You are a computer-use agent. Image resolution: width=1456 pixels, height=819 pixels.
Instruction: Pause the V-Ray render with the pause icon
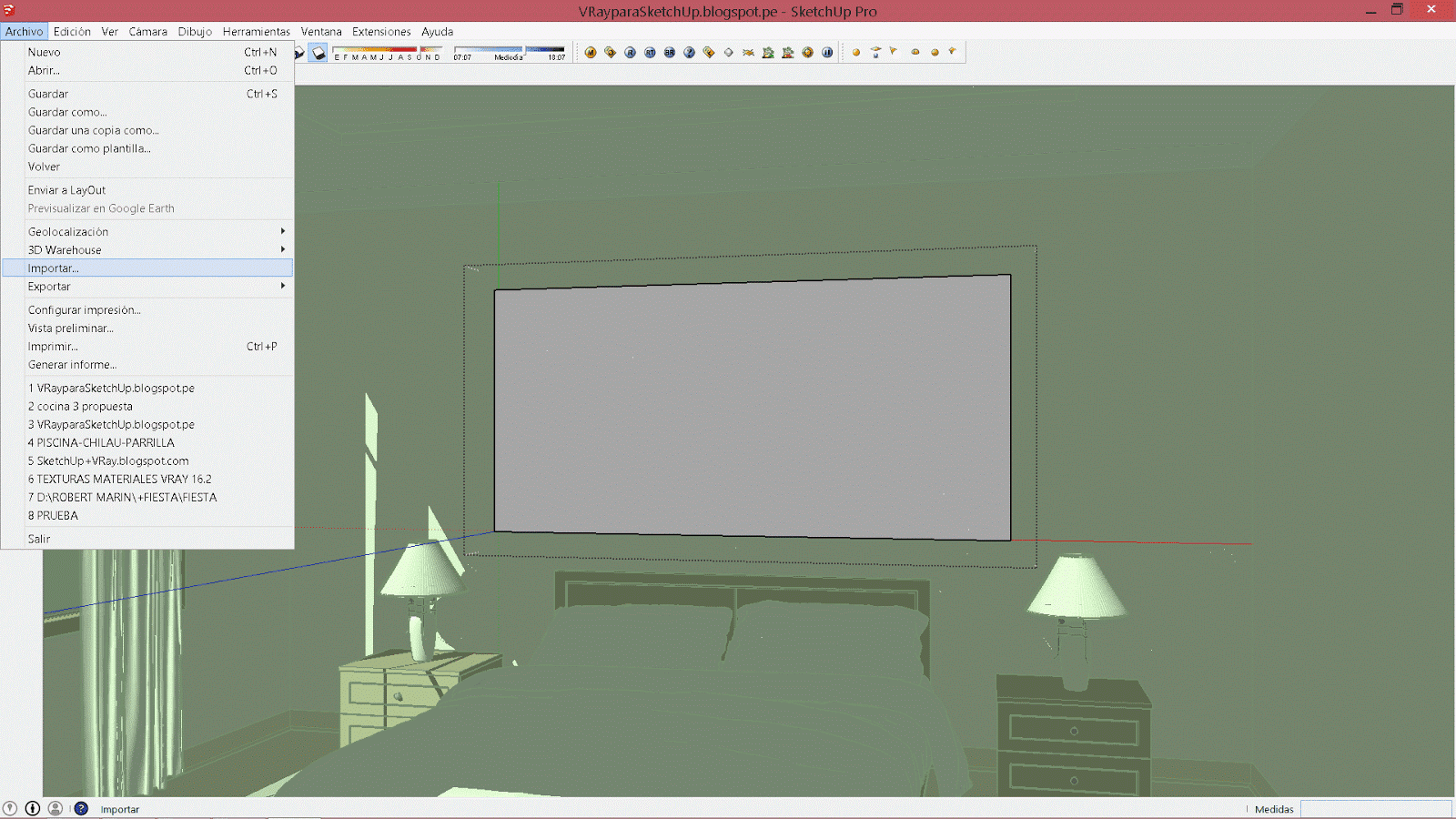pos(827,52)
